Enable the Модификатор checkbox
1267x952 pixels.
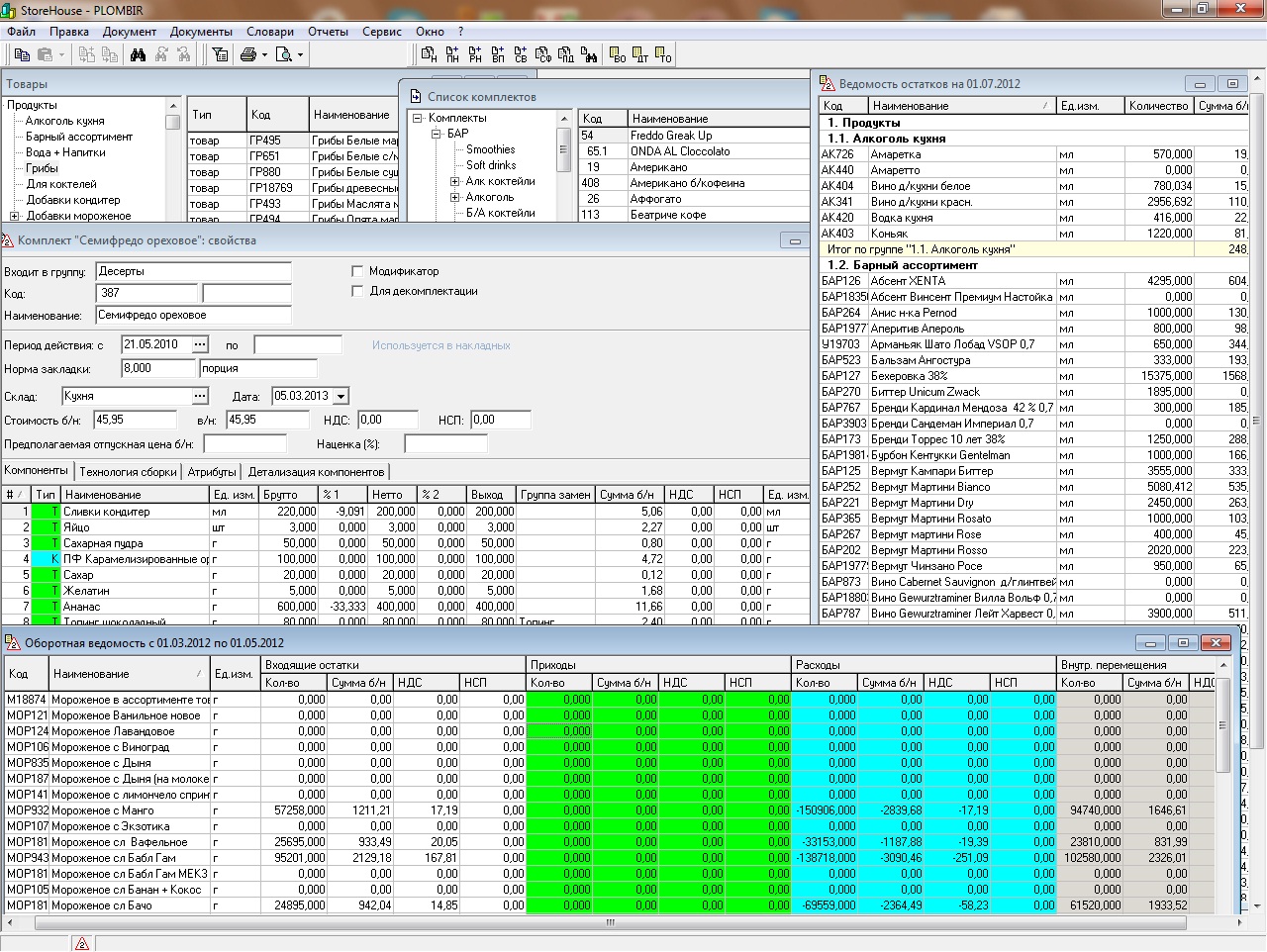pos(358,271)
